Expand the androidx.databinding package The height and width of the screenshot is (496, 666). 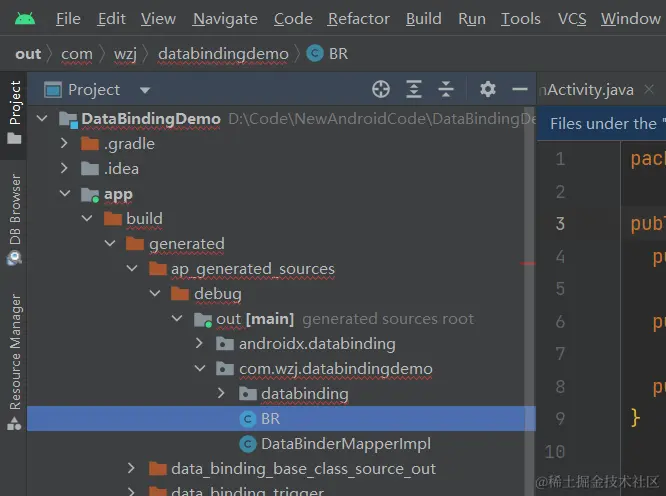pyautogui.click(x=199, y=343)
